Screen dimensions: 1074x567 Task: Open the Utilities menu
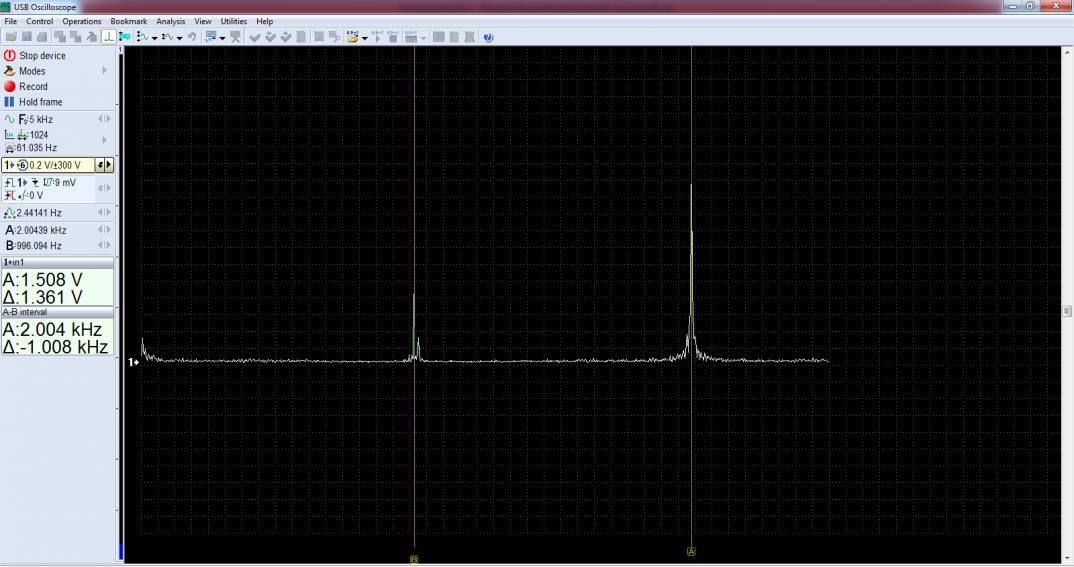coord(233,21)
